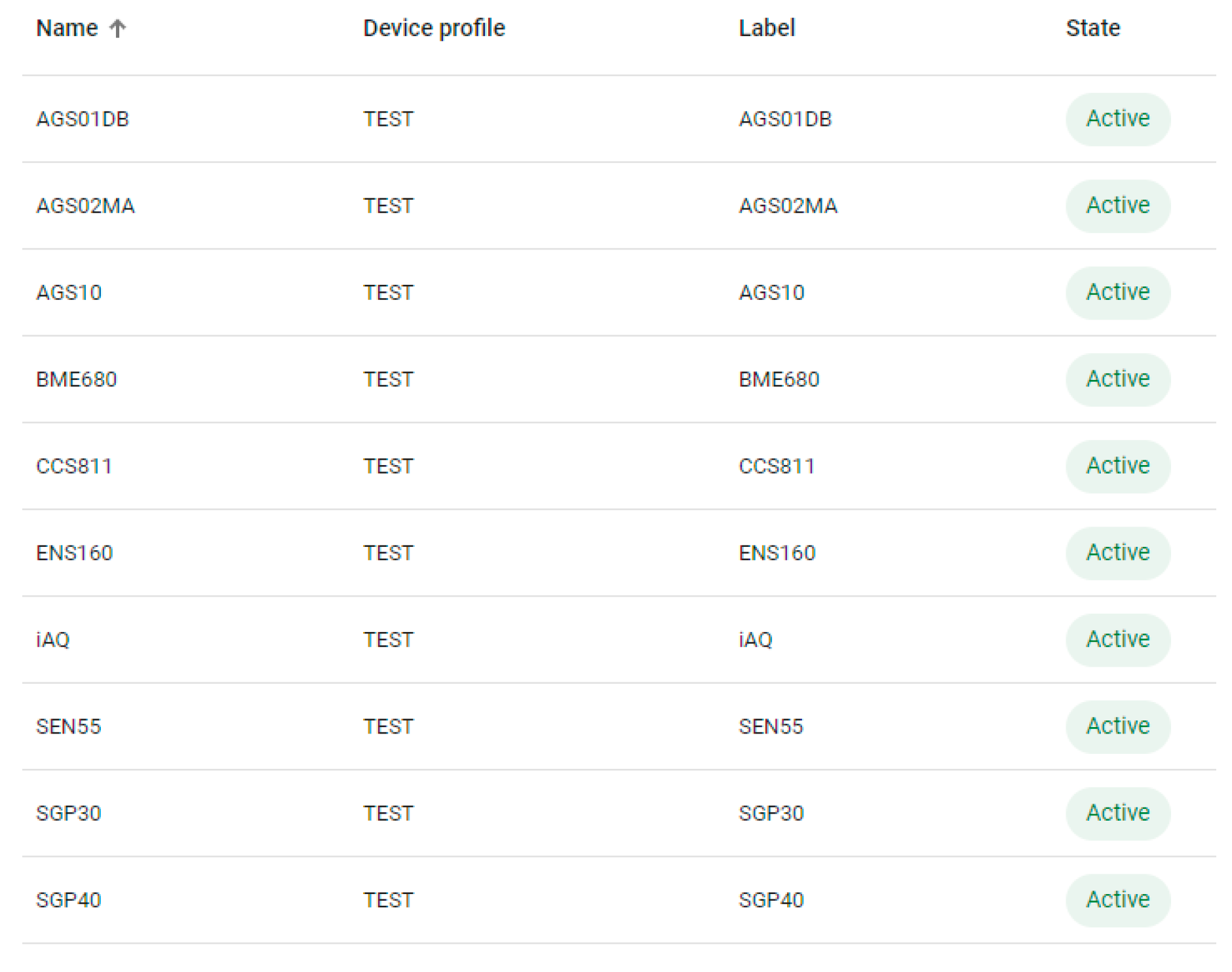Image resolution: width=1232 pixels, height=972 pixels.
Task: Open the CCS811 device row
Action: click(74, 466)
